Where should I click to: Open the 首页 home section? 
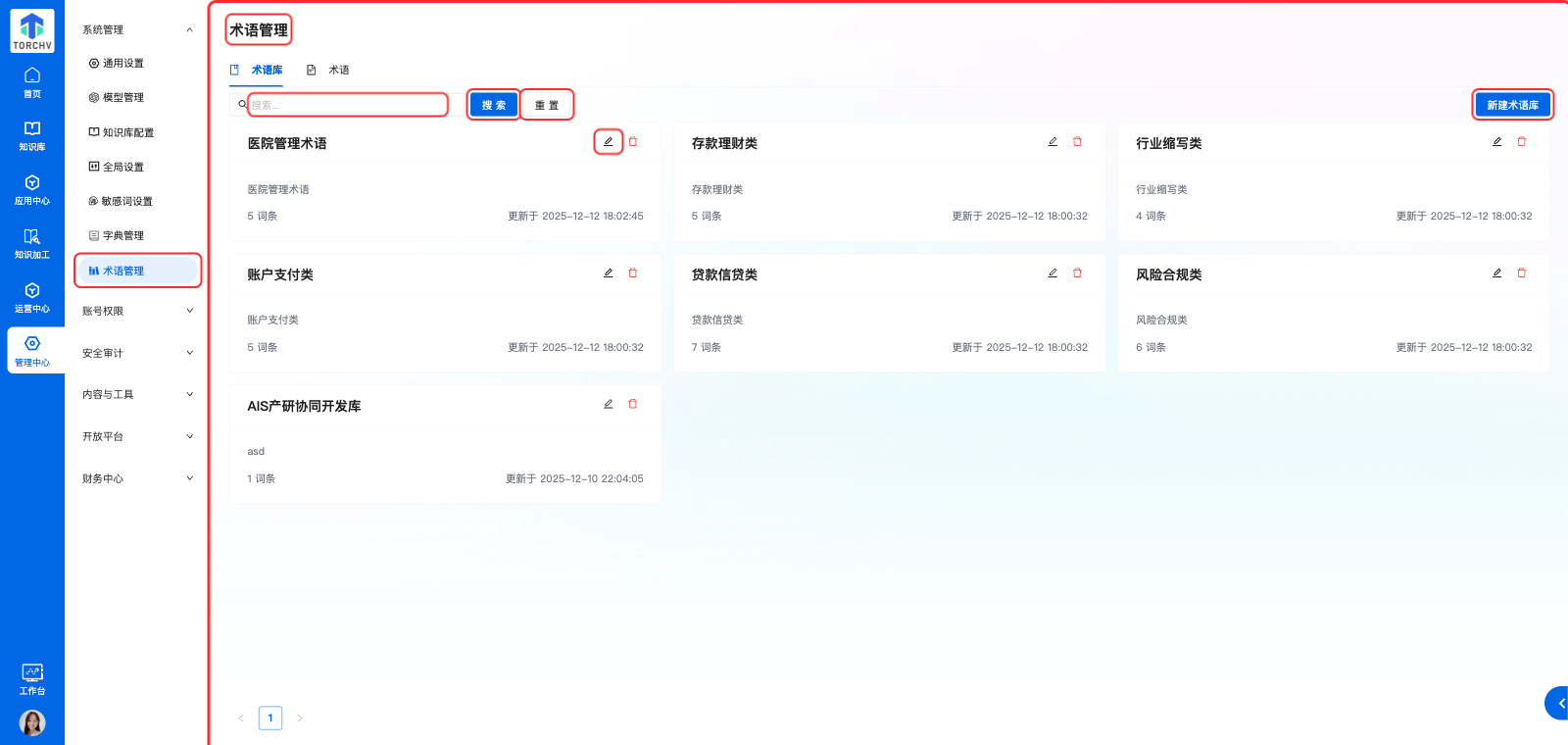pyautogui.click(x=32, y=82)
